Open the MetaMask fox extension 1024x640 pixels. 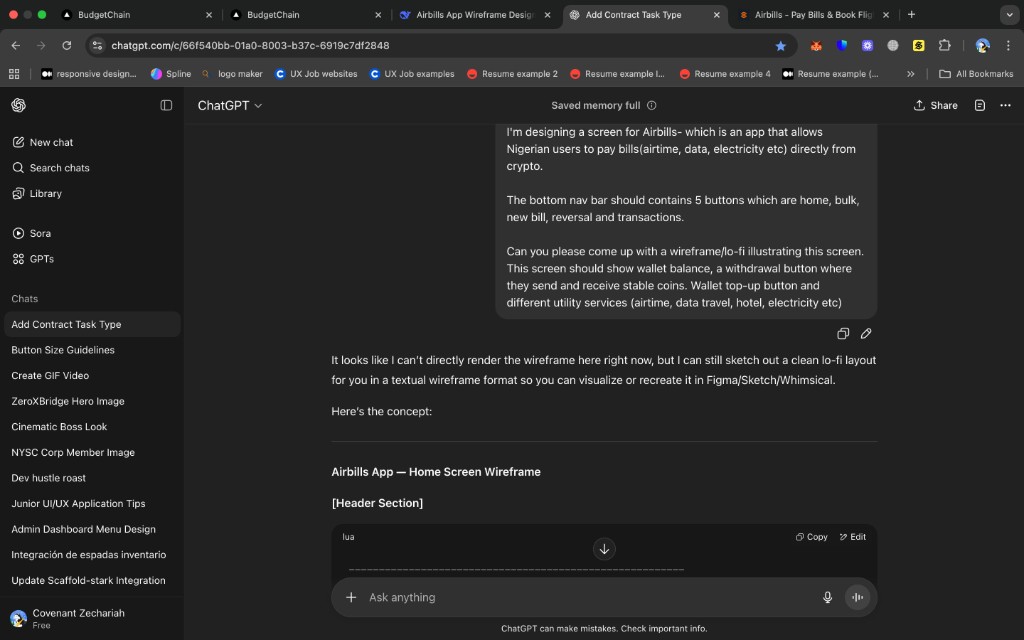click(x=816, y=46)
